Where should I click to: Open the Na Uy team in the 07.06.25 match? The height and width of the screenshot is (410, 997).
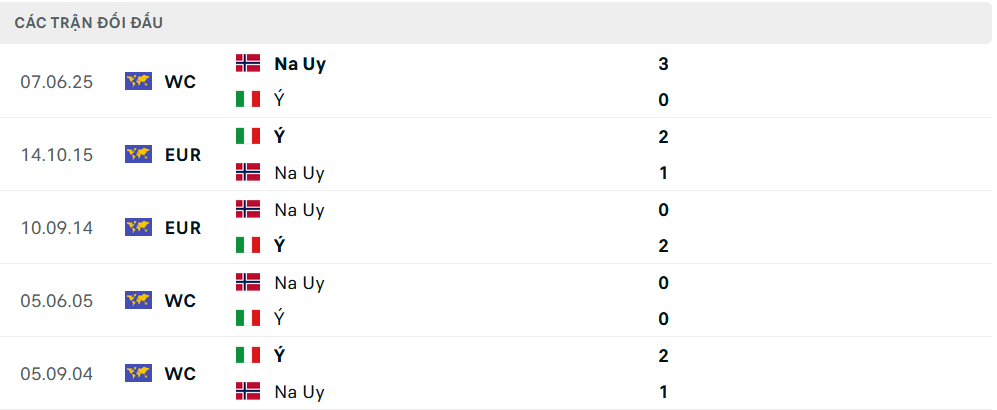tap(300, 63)
